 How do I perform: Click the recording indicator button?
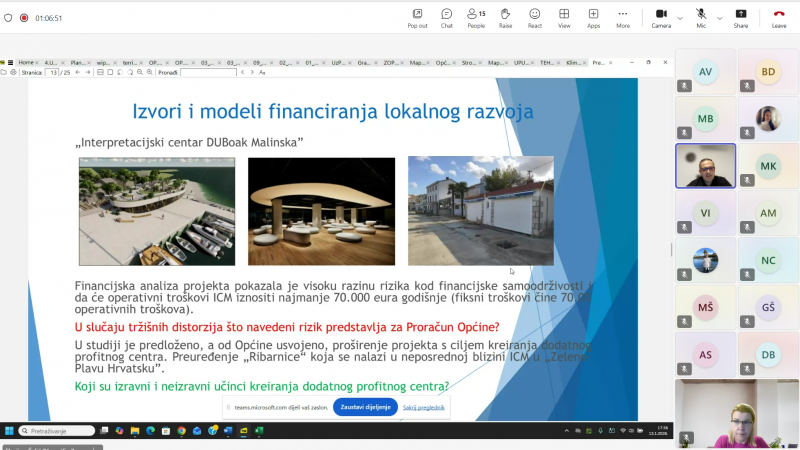23,17
